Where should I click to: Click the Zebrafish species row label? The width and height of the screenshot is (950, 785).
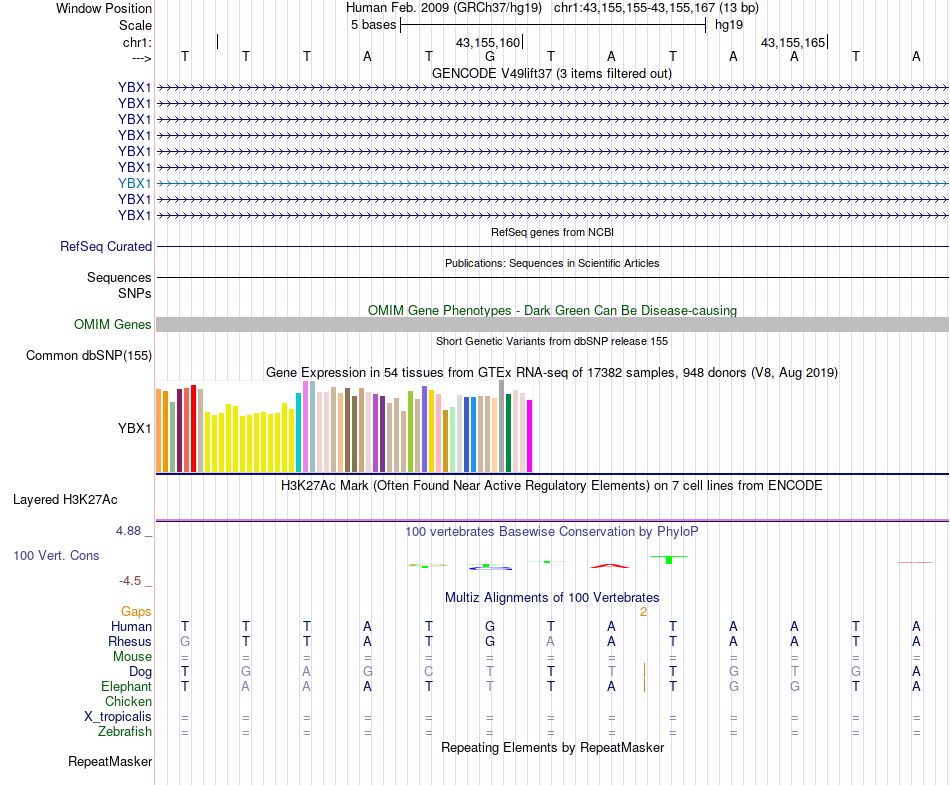coord(125,732)
